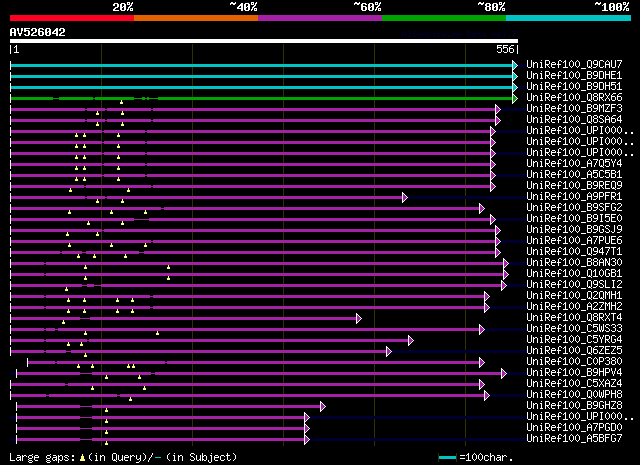Open the UniRef100_Q8SA64 hit label
The width and height of the screenshot is (640, 465).
[574, 120]
